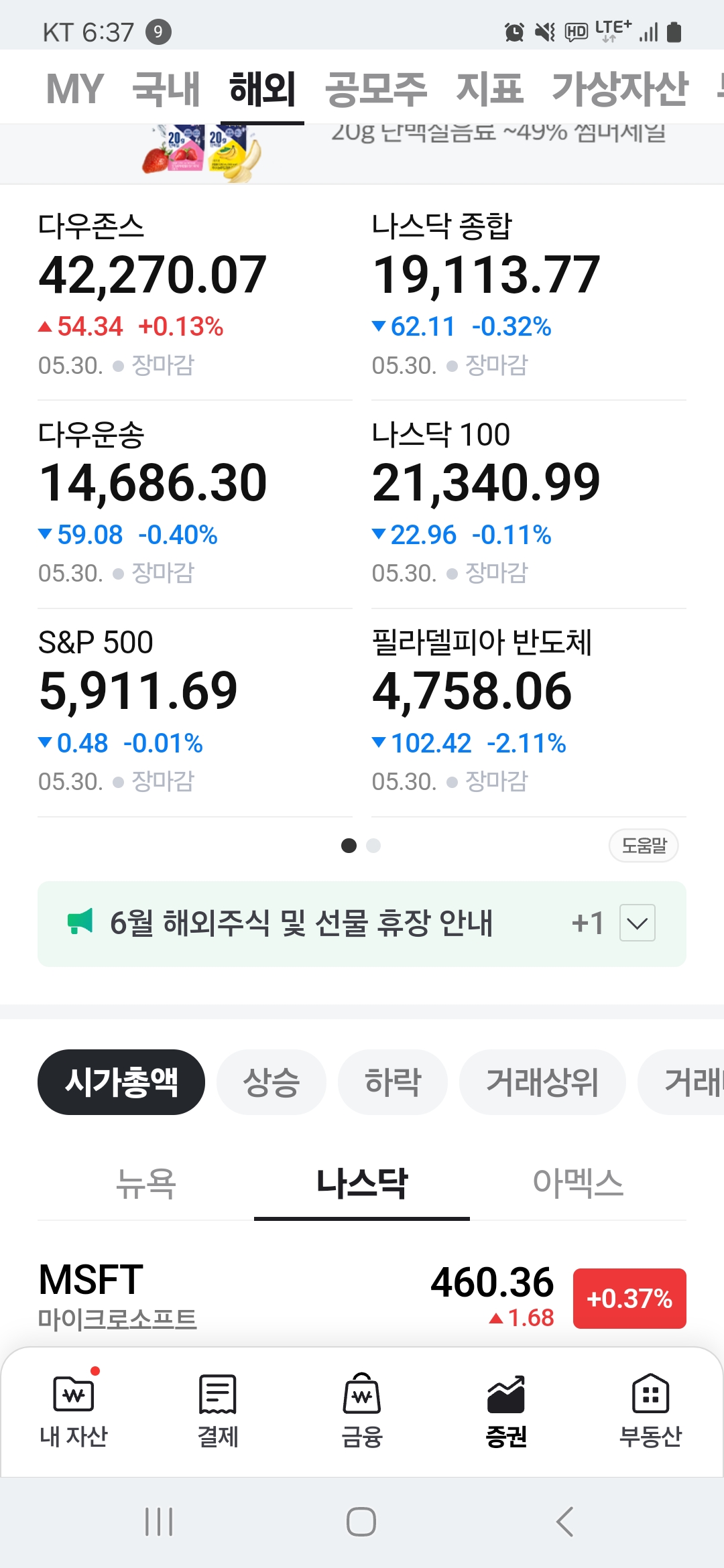Open the 금융 shopping bag icon

(x=362, y=1393)
